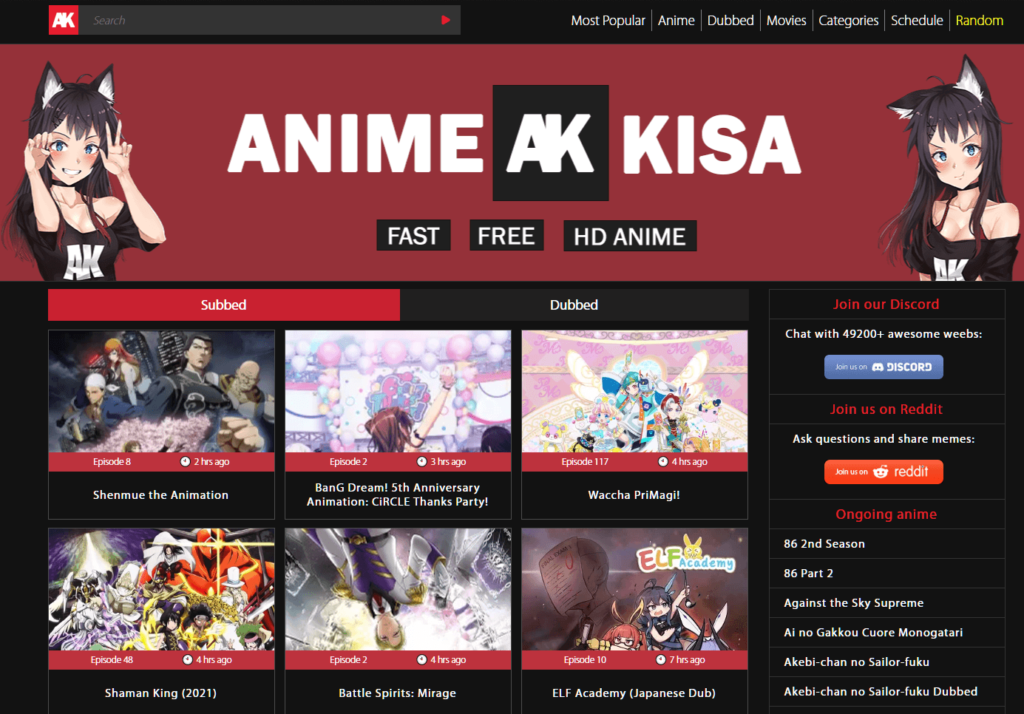Click into the search input field
The image size is (1024, 714).
click(250, 20)
